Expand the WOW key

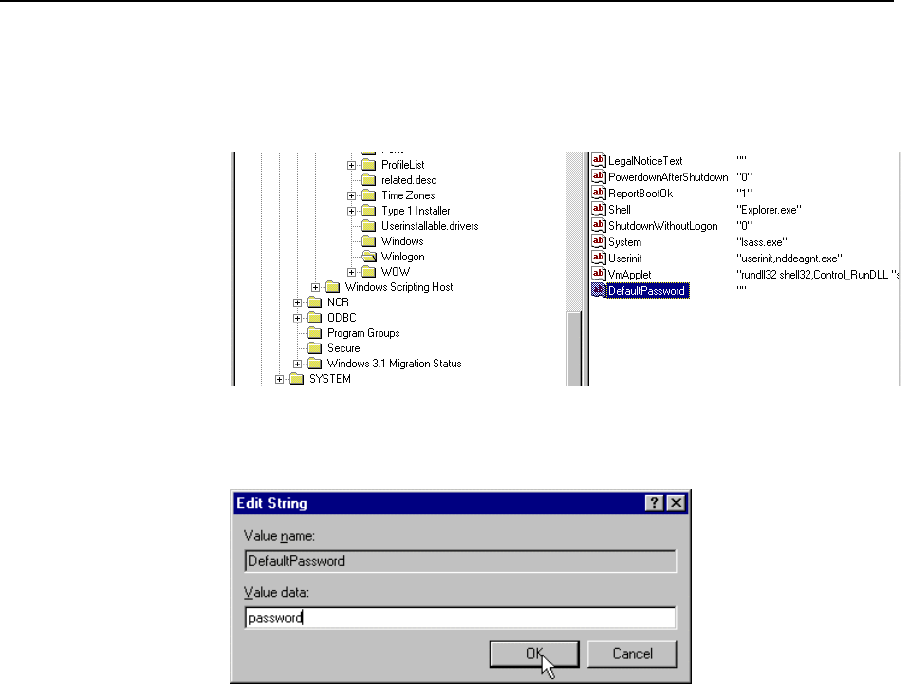tap(351, 272)
